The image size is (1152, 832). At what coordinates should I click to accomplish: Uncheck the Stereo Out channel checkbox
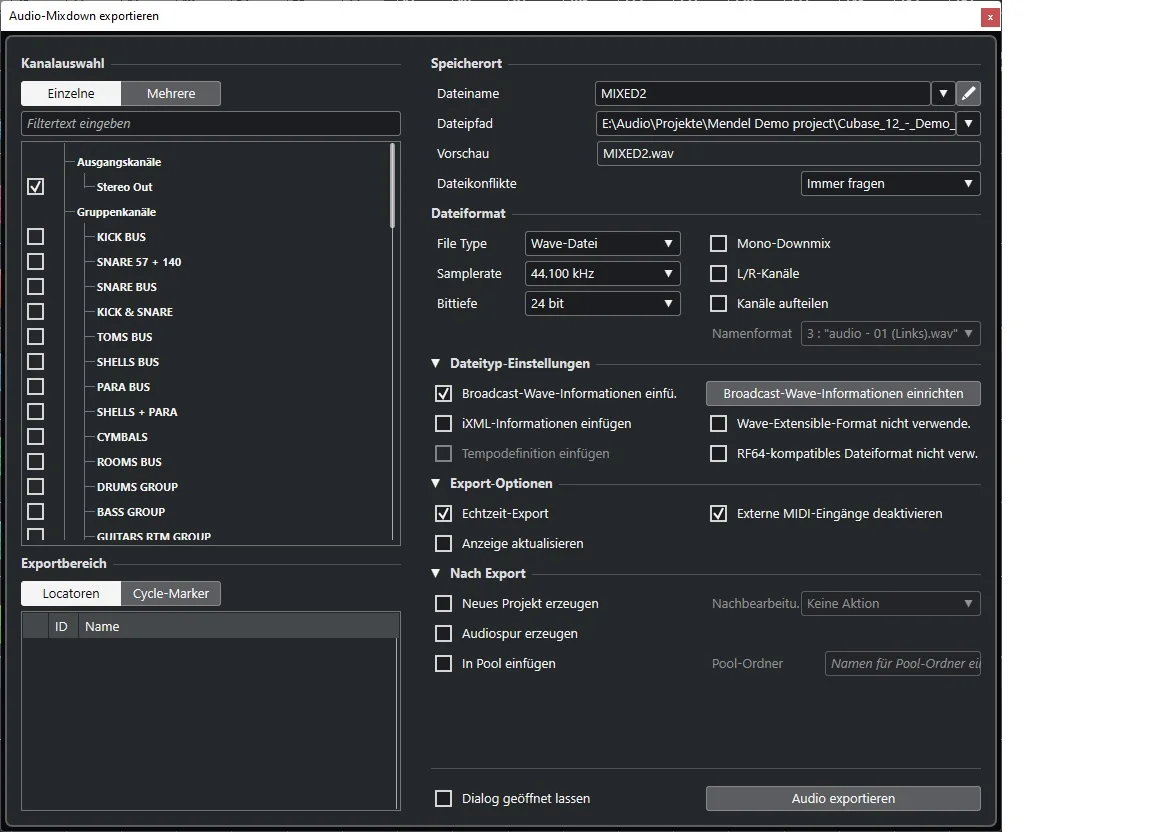[35, 187]
